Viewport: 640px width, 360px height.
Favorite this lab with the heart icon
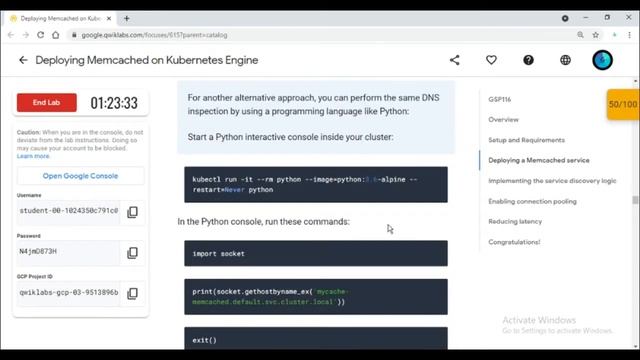tap(491, 60)
